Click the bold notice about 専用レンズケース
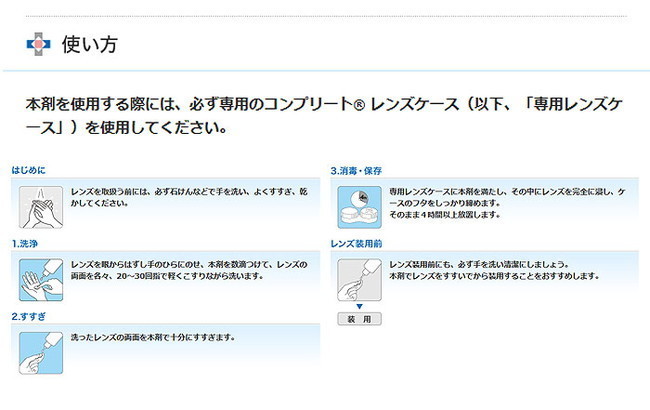Image resolution: width=650 pixels, height=410 pixels. point(320,115)
